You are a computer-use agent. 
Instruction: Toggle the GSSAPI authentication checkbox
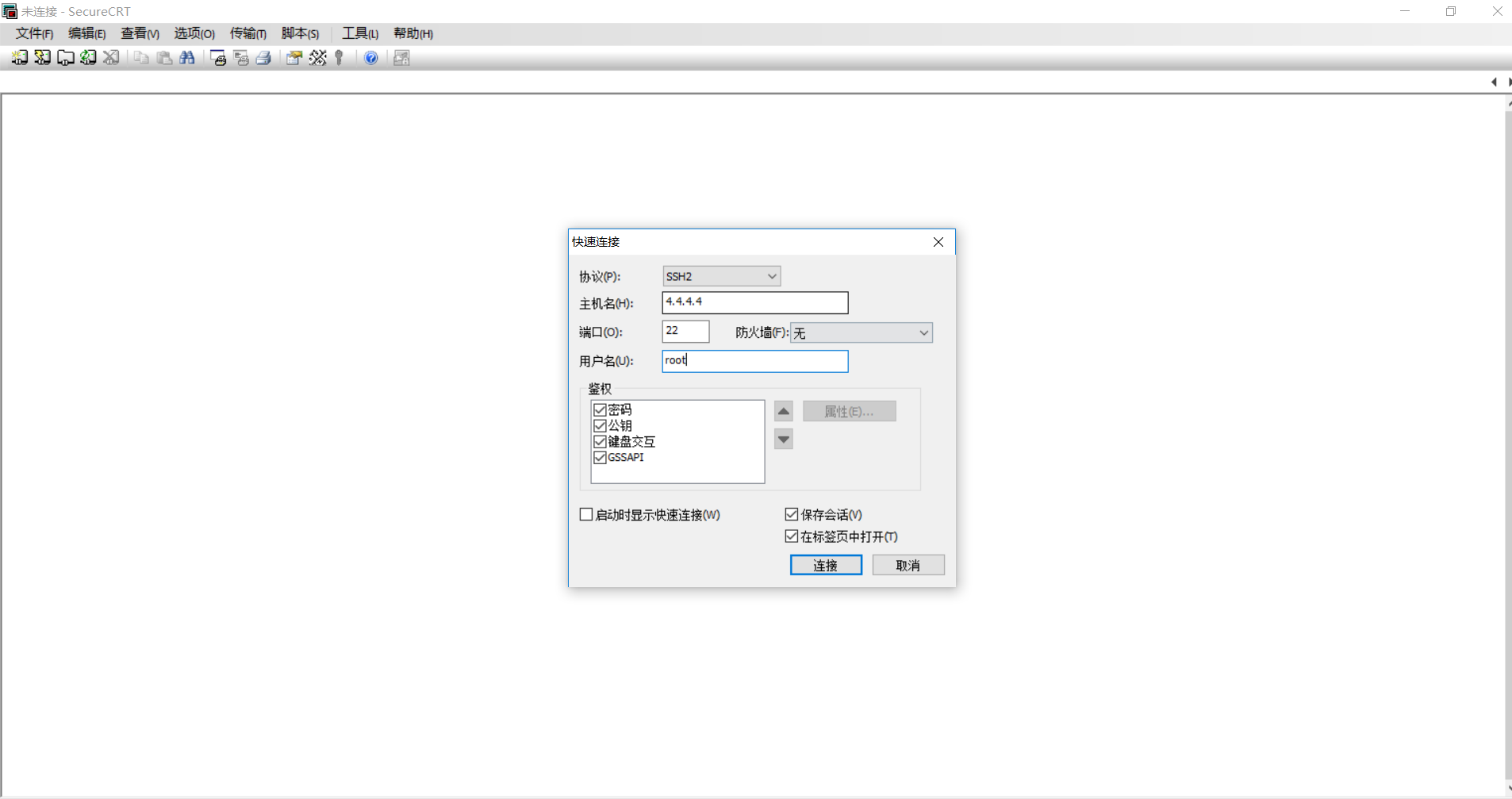(x=600, y=457)
